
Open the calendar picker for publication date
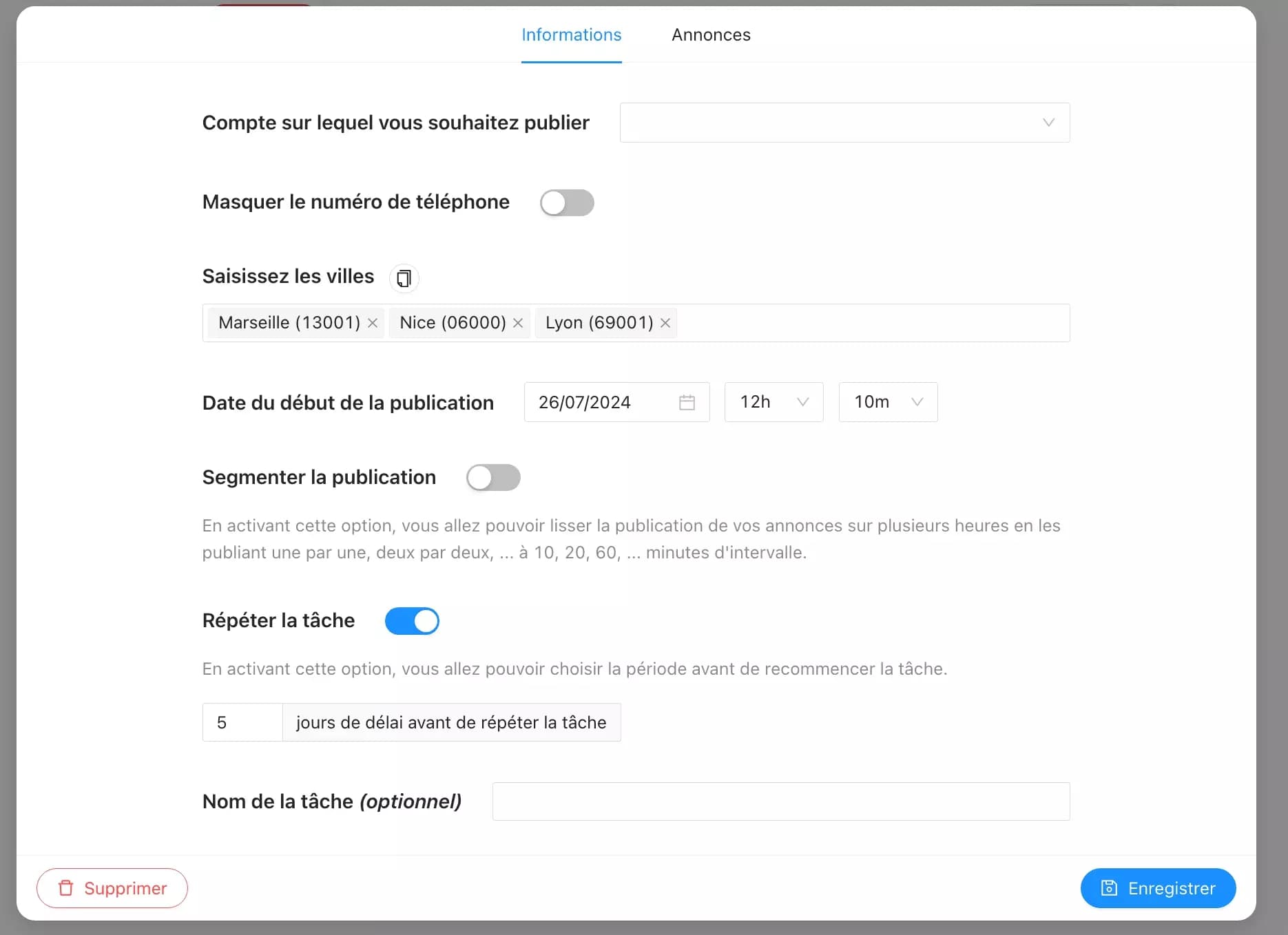click(x=687, y=402)
